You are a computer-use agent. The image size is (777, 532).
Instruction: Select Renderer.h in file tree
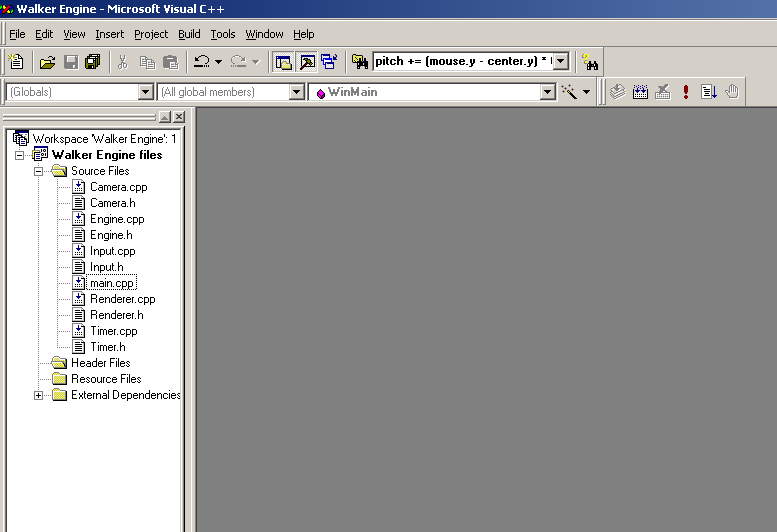coord(116,315)
